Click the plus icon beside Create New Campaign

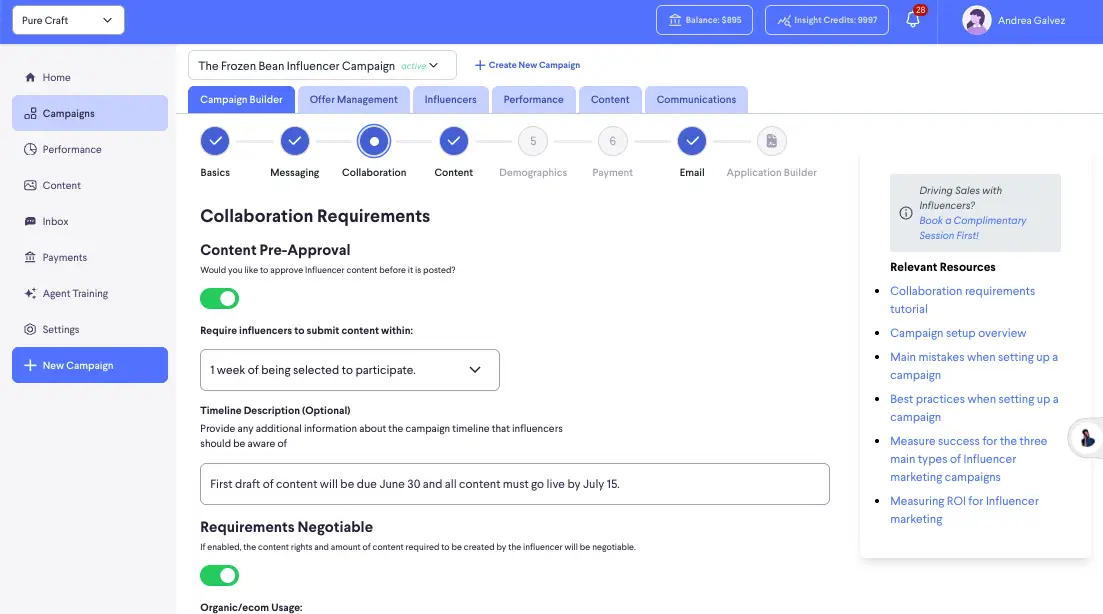[480, 65]
